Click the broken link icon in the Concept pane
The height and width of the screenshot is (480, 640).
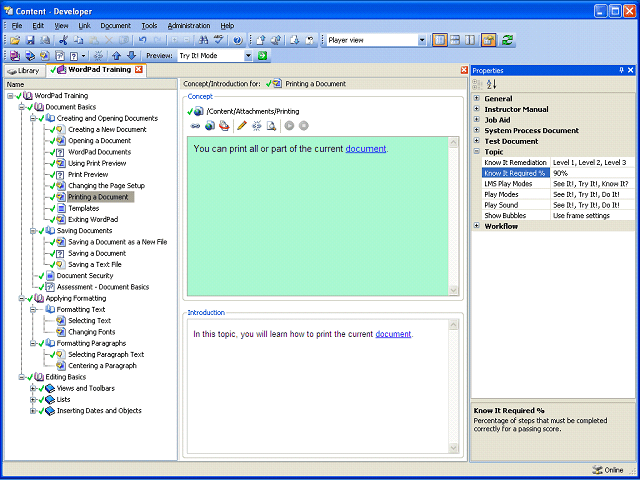(257, 126)
